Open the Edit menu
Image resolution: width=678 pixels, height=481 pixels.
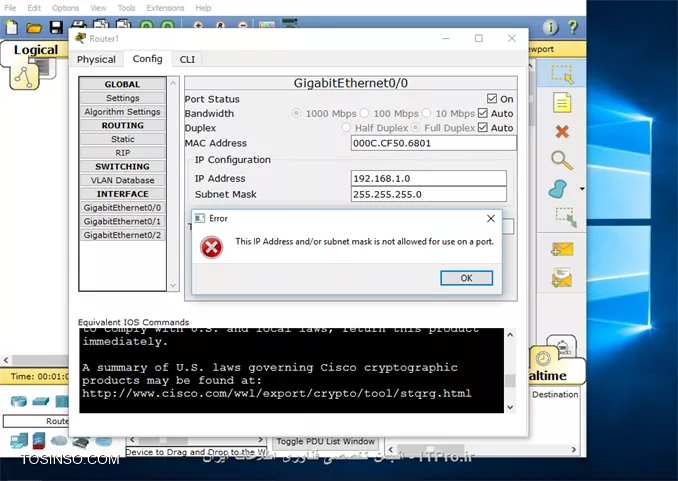34,8
